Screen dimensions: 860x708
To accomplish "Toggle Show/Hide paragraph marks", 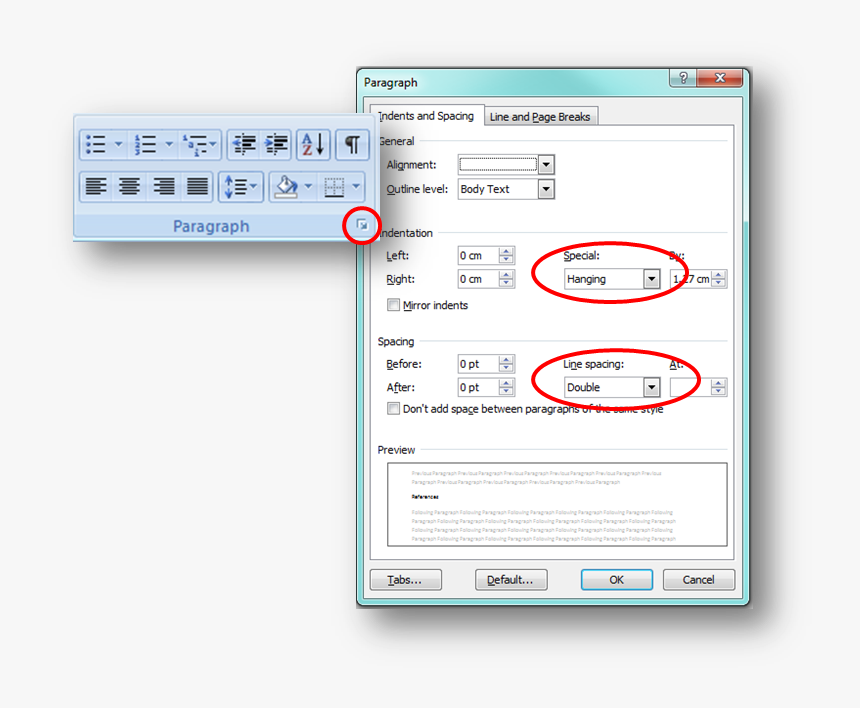I will tap(351, 145).
